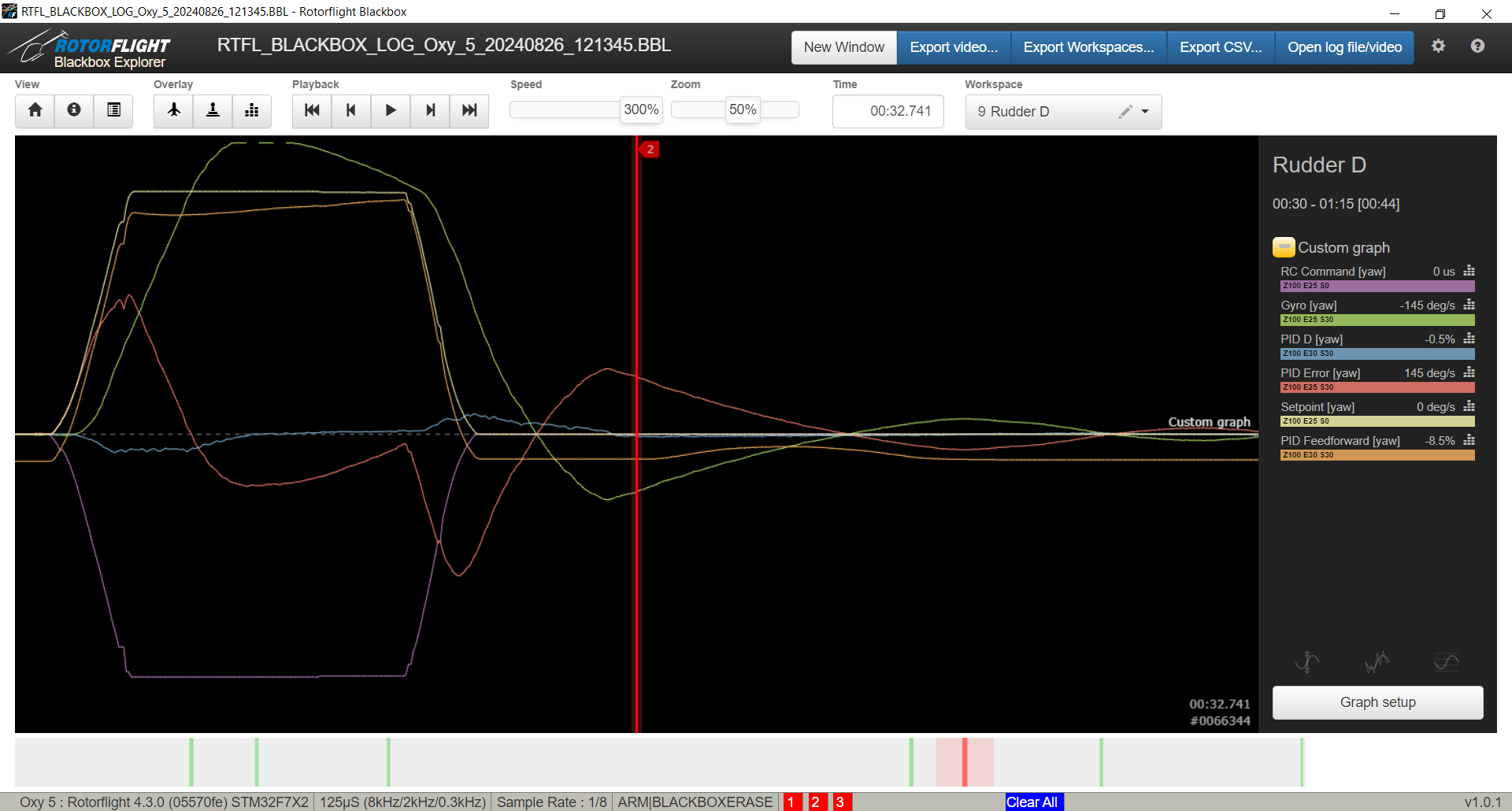Toggle the aircraft craft overlay
This screenshot has height=811, width=1512.
pos(173,110)
